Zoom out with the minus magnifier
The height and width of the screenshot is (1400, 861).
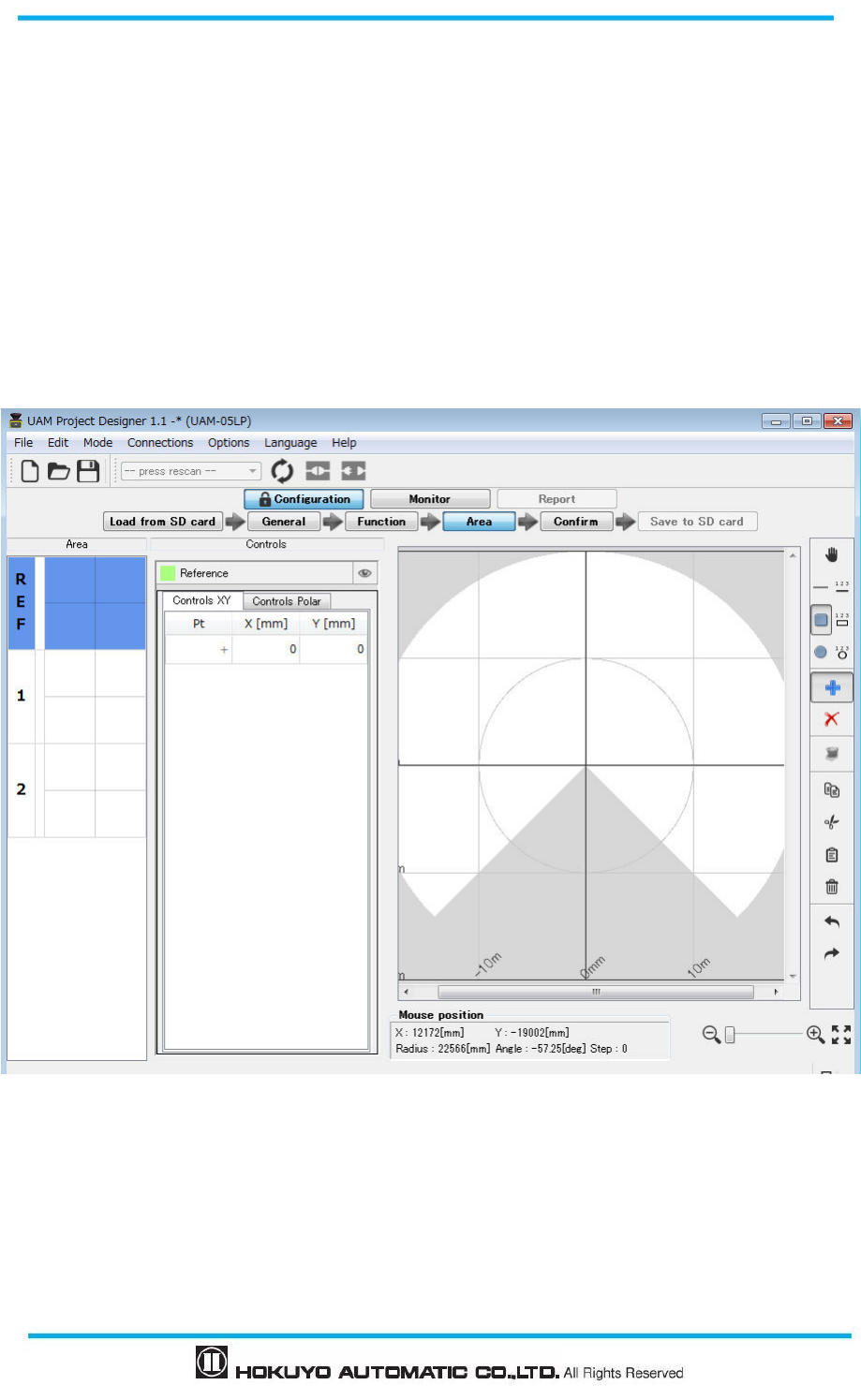(711, 1034)
